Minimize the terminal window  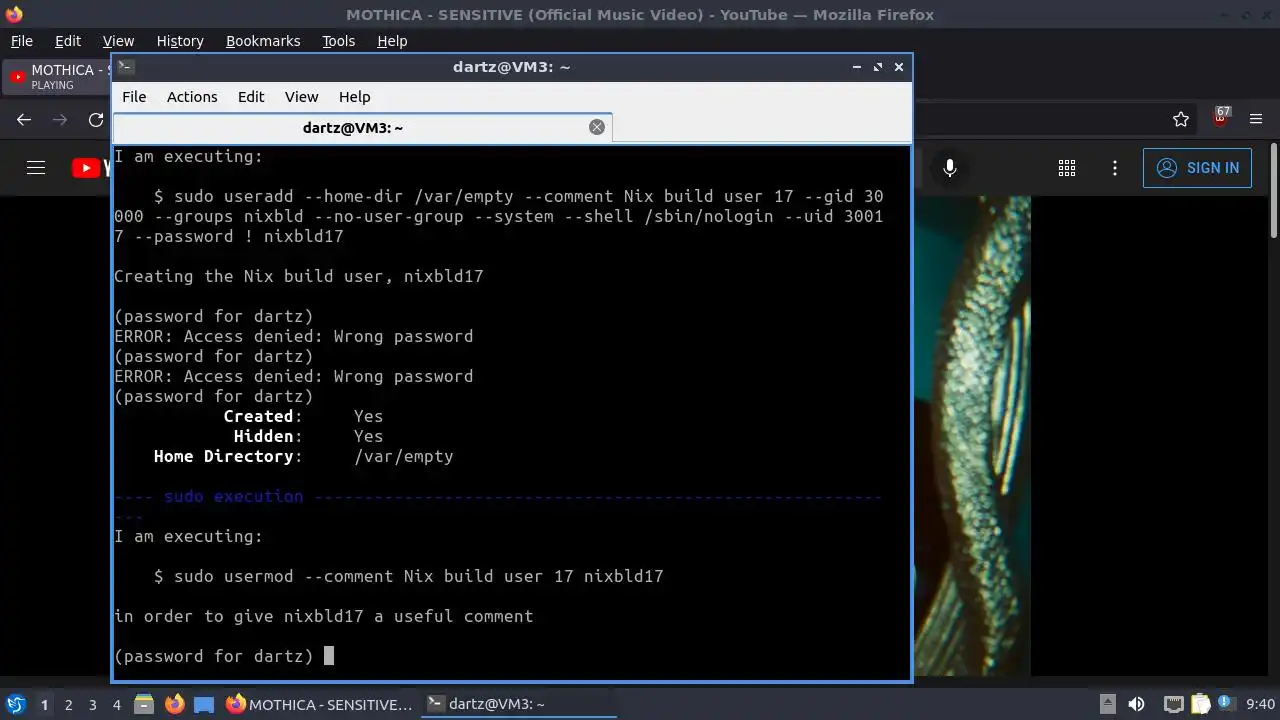(857, 67)
